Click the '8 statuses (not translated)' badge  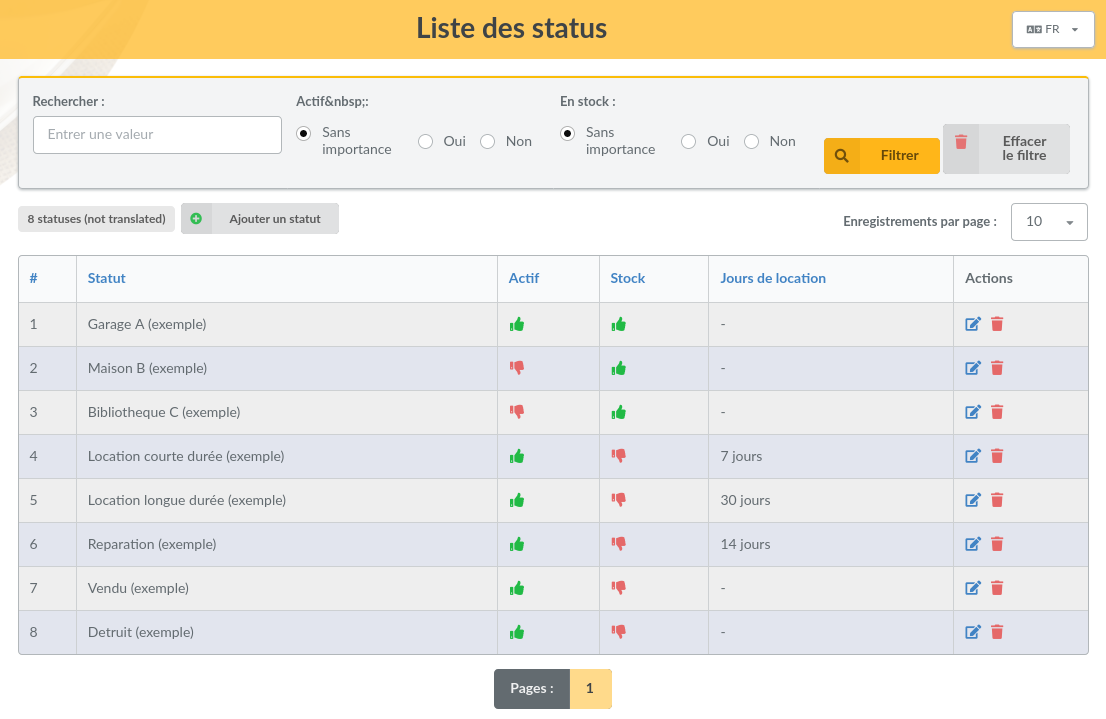(x=97, y=219)
